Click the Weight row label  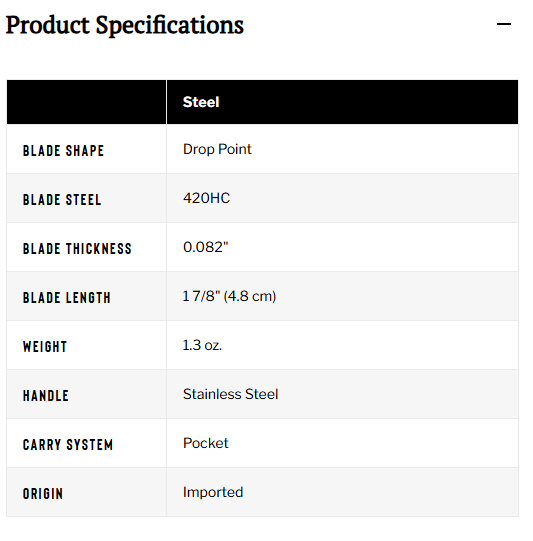coord(45,347)
